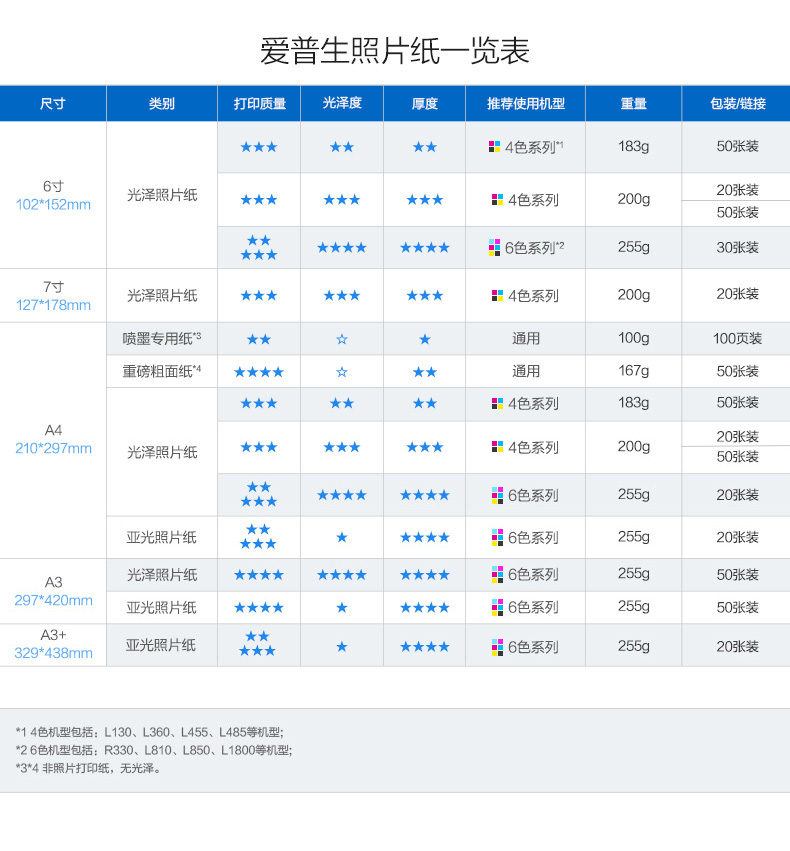Click the A3+ 329*438mm size cell

53,644
